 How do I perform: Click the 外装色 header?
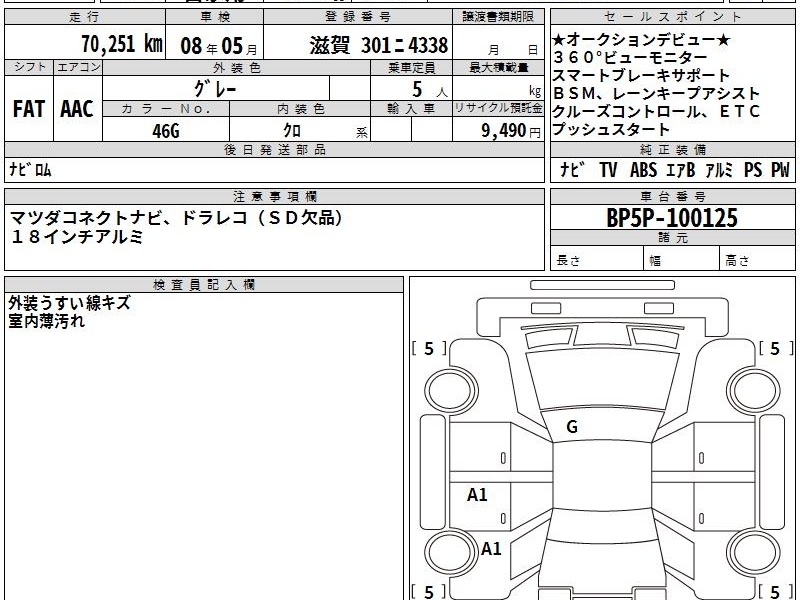click(236, 68)
